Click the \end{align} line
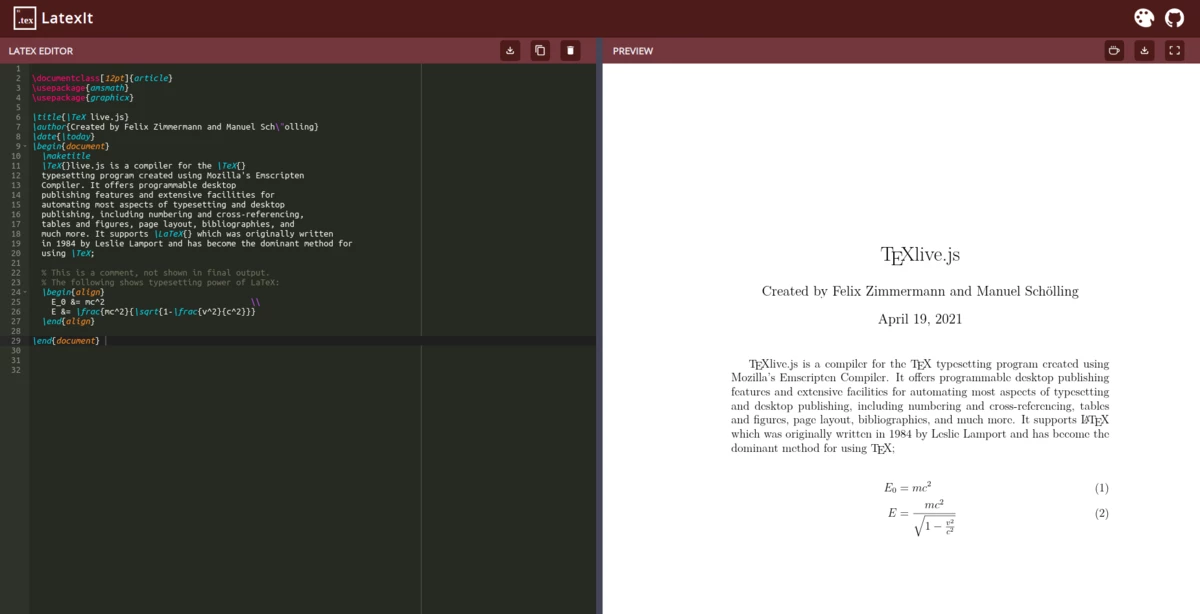The height and width of the screenshot is (614, 1200). pyautogui.click(x=68, y=322)
